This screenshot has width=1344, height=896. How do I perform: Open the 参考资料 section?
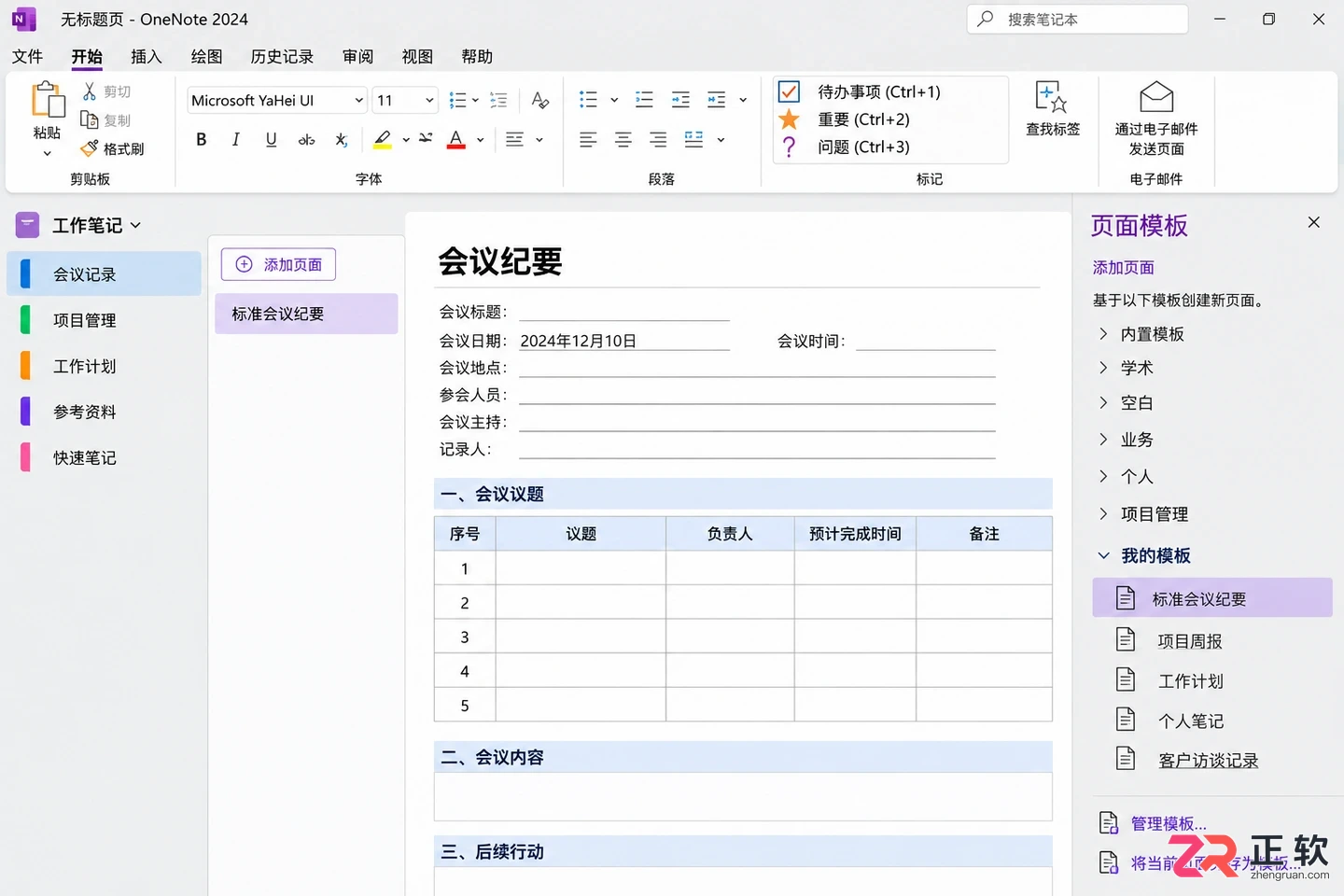(x=105, y=412)
